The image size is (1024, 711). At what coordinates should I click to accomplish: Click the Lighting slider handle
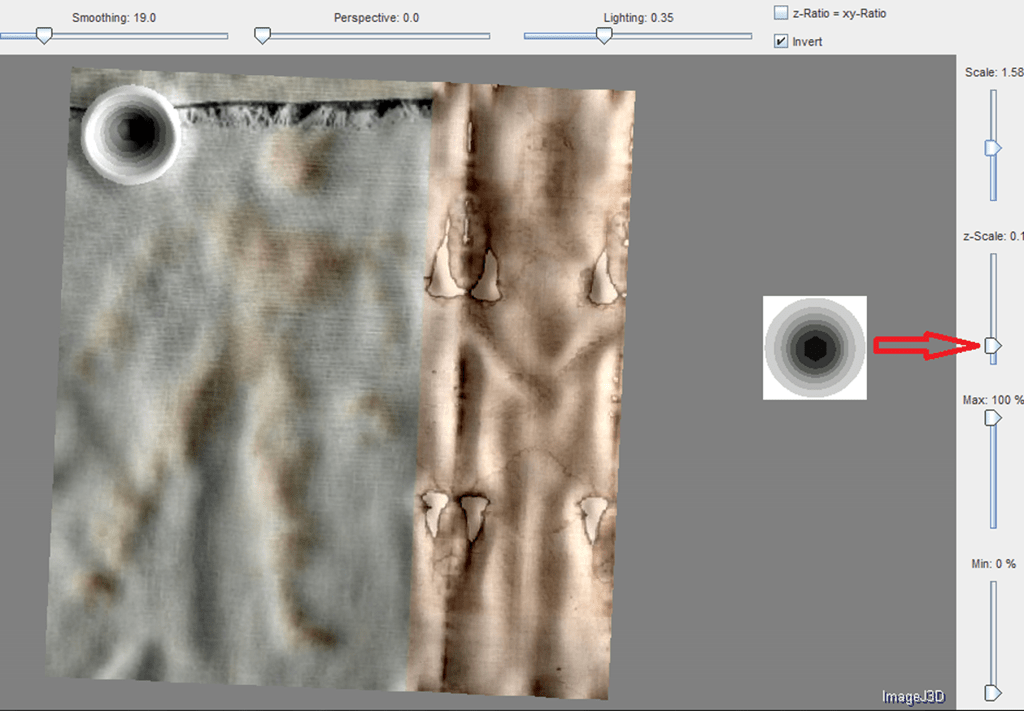coord(604,35)
